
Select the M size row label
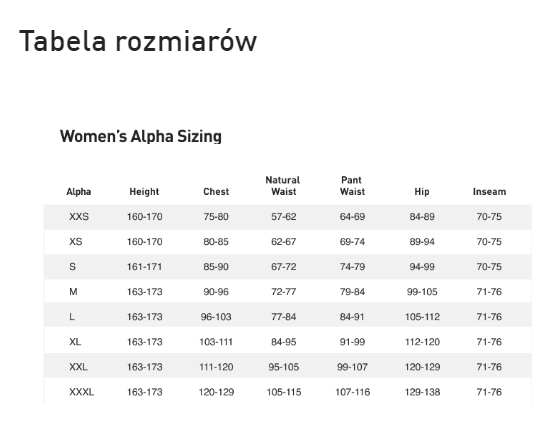[x=73, y=292]
